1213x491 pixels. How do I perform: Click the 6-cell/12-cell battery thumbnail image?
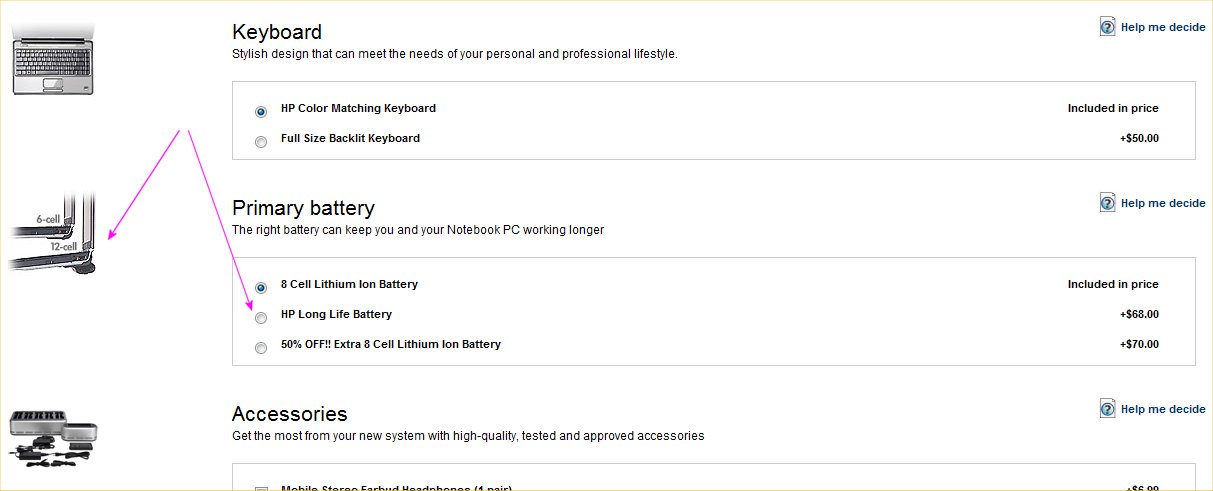54,235
